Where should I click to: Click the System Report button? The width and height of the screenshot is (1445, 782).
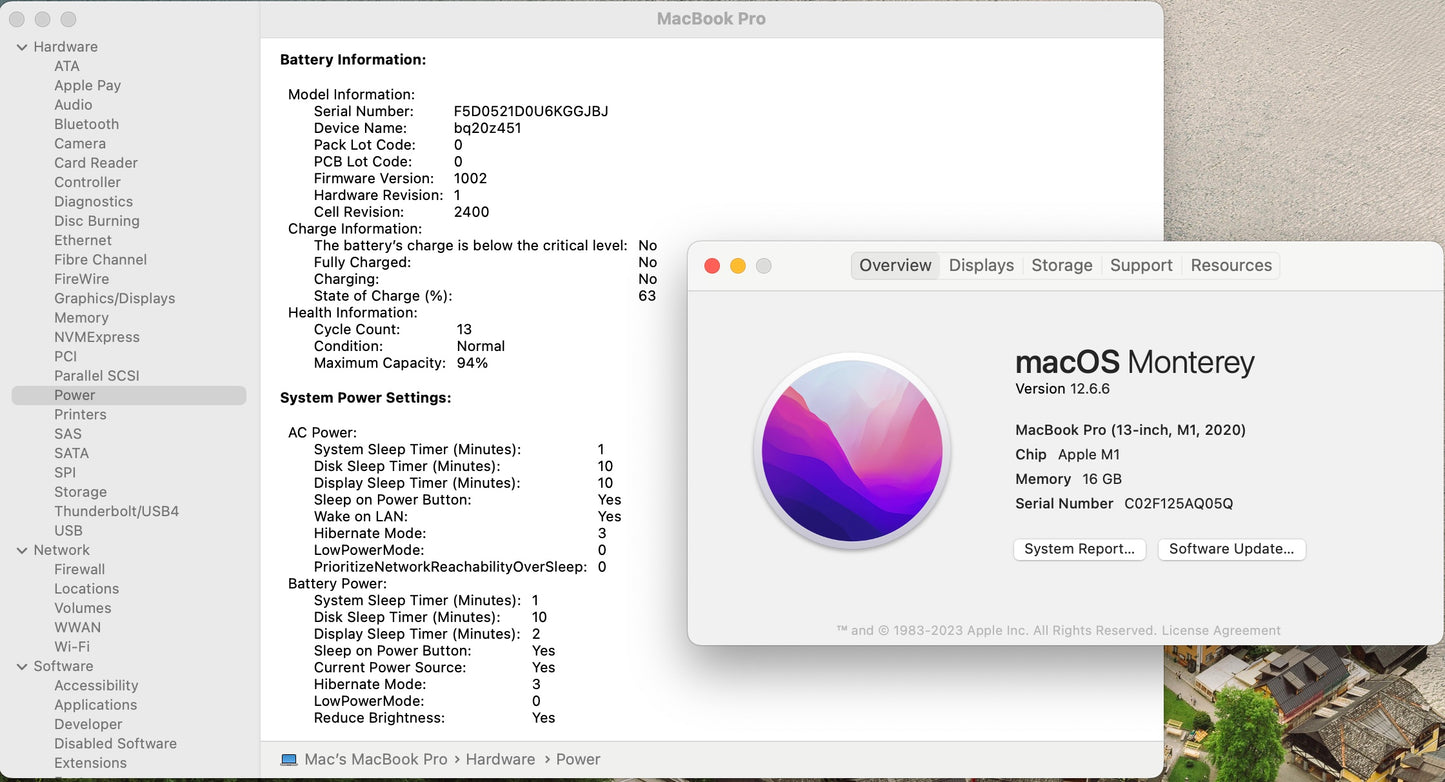[x=1079, y=549]
